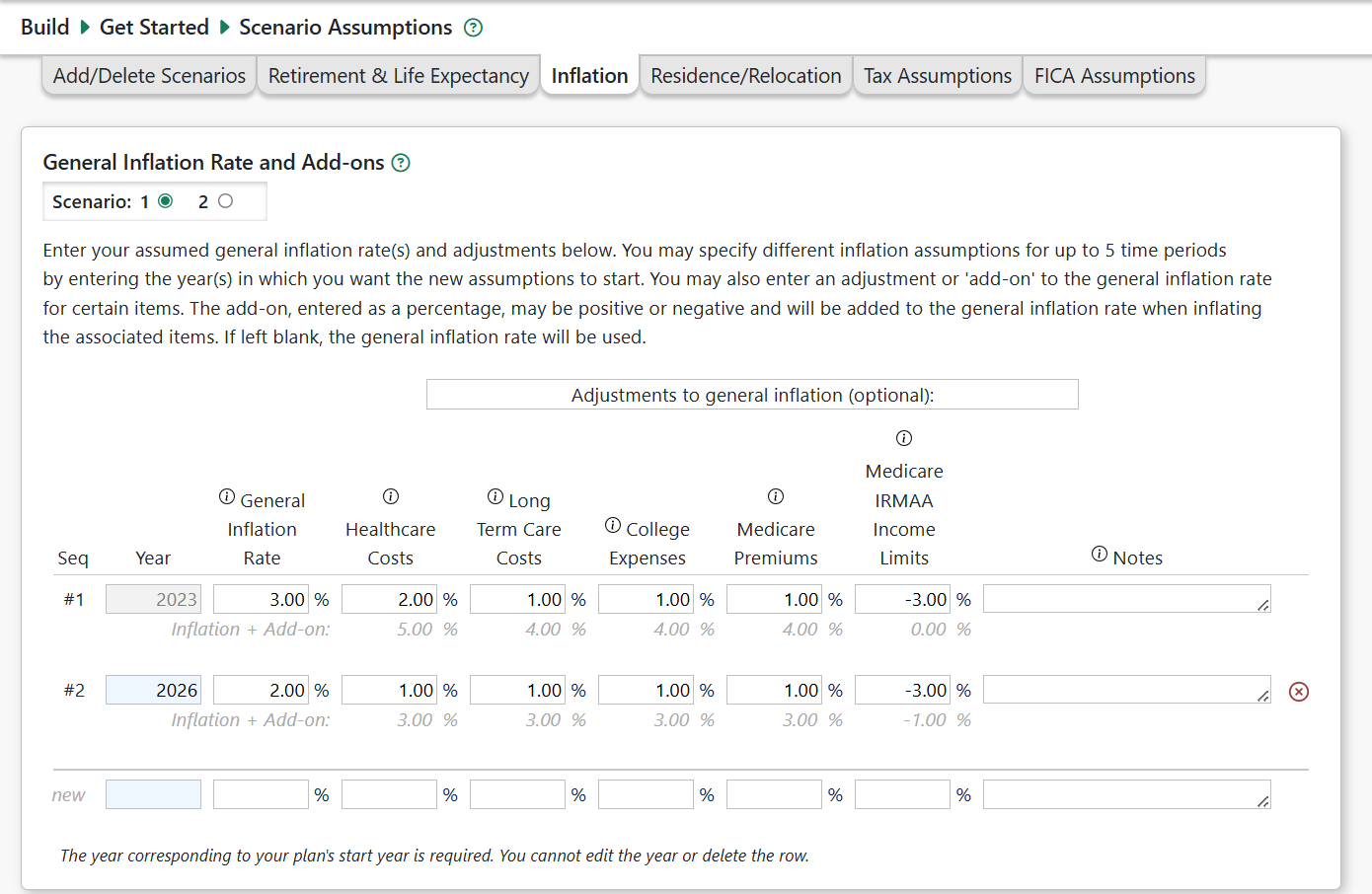Click info icon for General Inflation Rate
This screenshot has height=894, width=1372.
coord(227,496)
